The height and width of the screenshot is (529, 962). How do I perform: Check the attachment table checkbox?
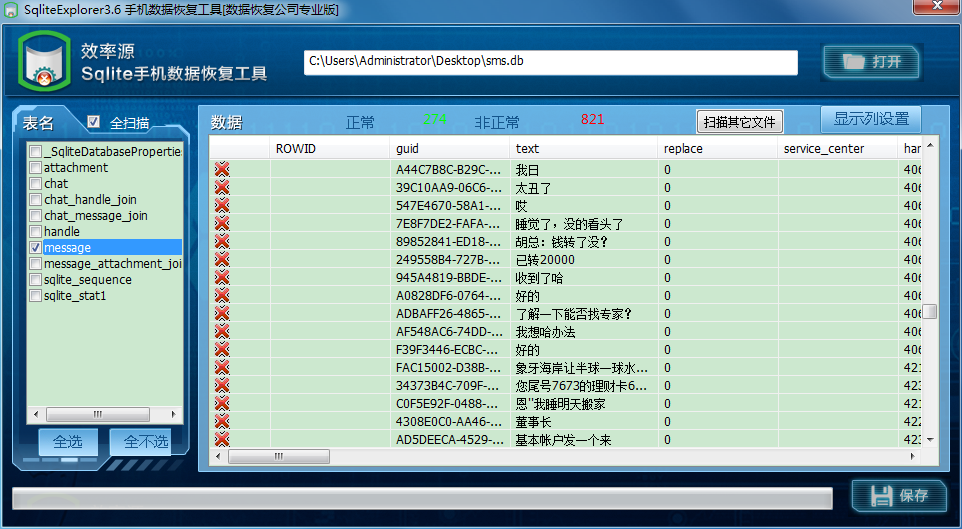(x=36, y=168)
